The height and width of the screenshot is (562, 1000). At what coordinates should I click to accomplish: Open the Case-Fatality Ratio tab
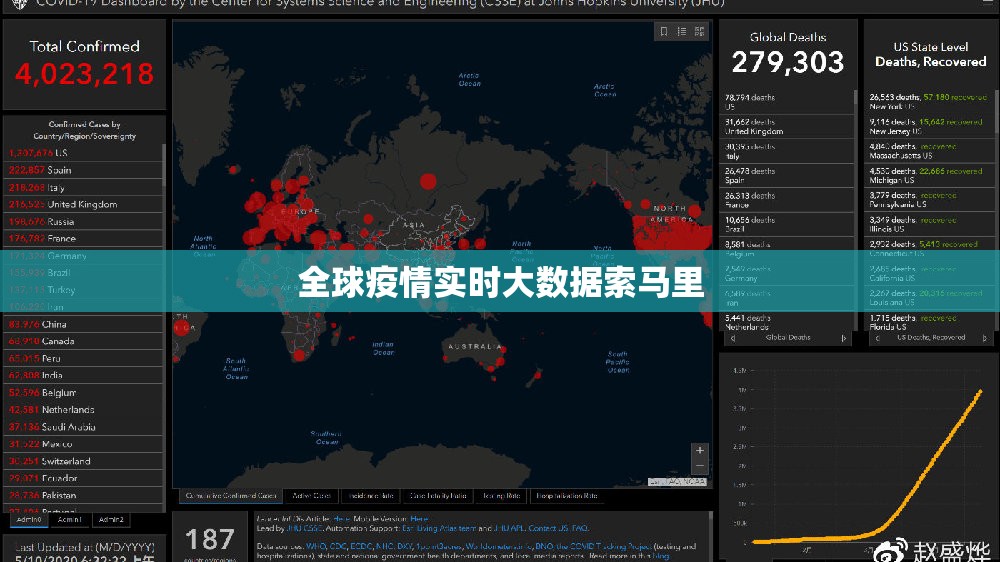(x=438, y=496)
